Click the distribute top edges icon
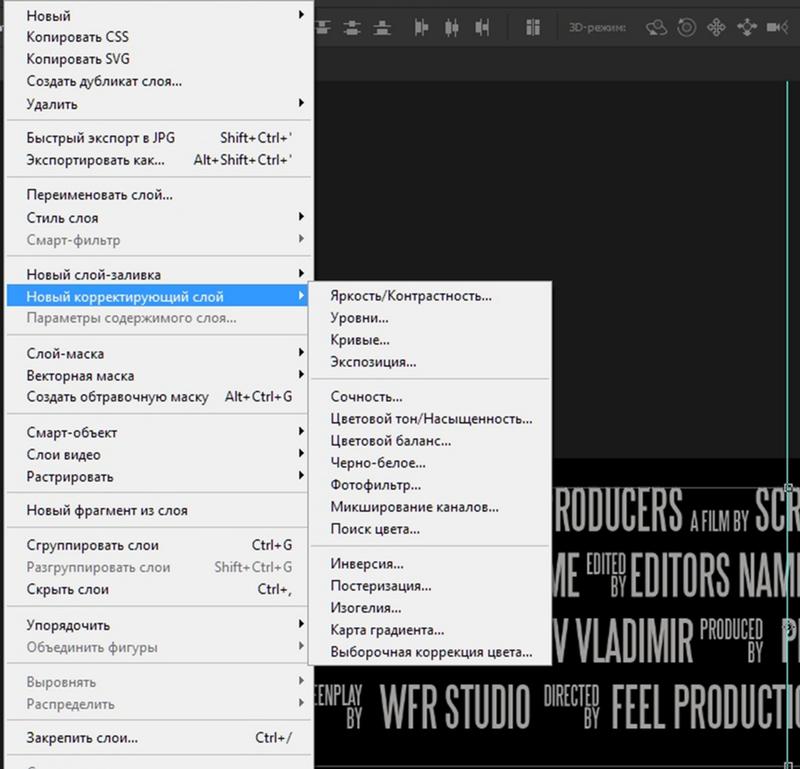 (322, 27)
